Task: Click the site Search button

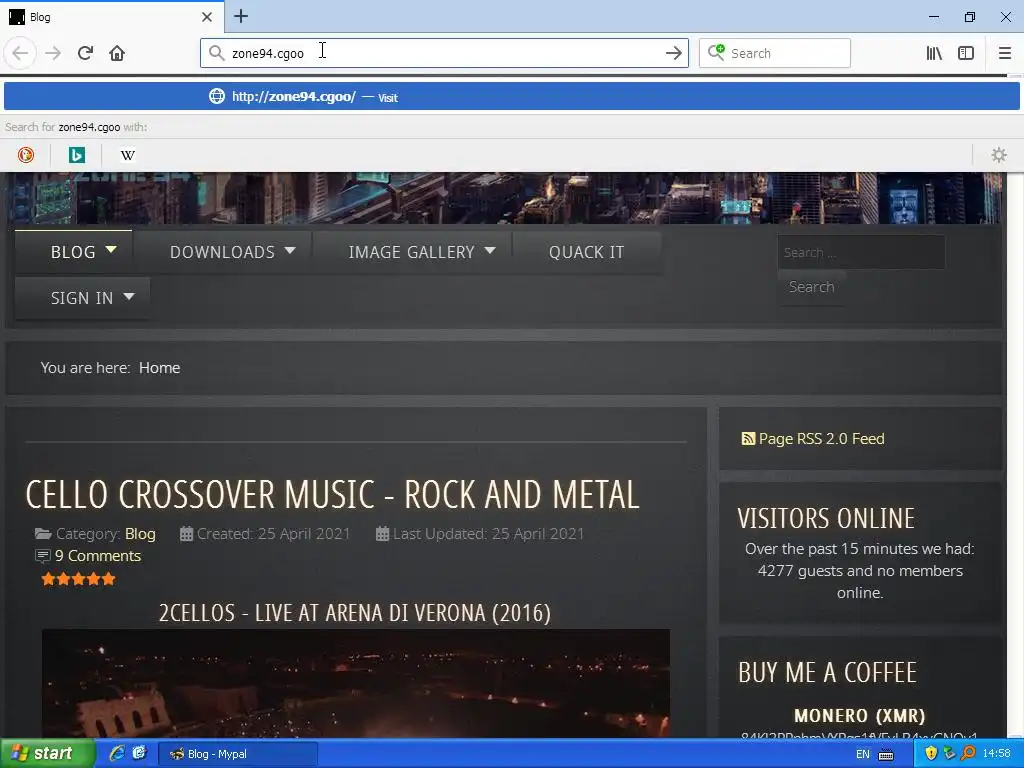Action: 812,287
